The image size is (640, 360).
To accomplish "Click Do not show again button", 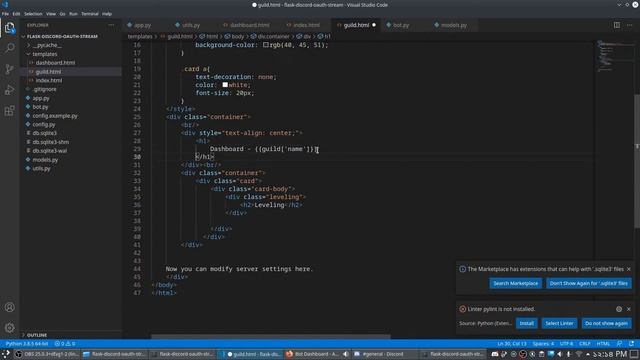I will pyautogui.click(x=606, y=323).
